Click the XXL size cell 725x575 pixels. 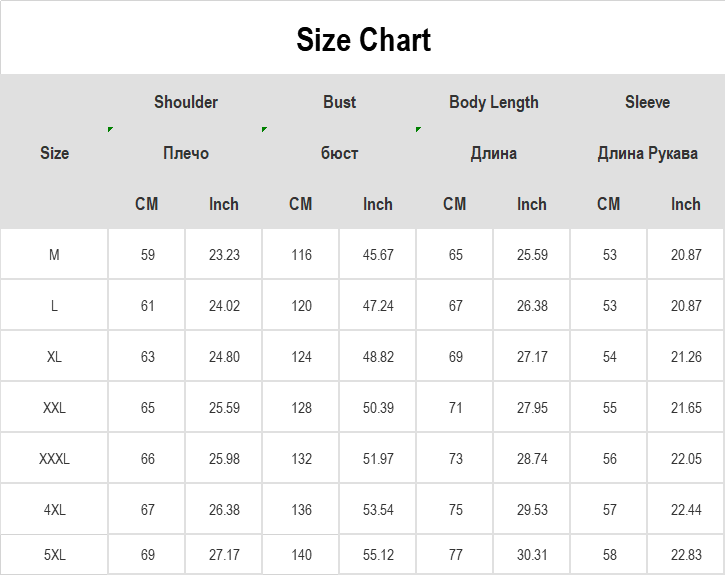(54, 407)
